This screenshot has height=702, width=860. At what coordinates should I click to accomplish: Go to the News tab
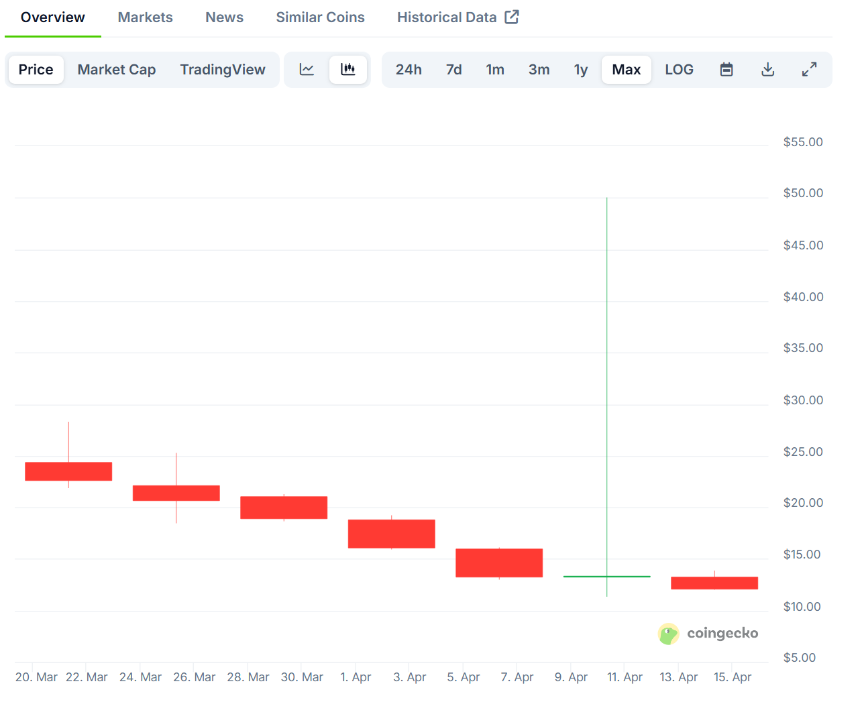[224, 17]
